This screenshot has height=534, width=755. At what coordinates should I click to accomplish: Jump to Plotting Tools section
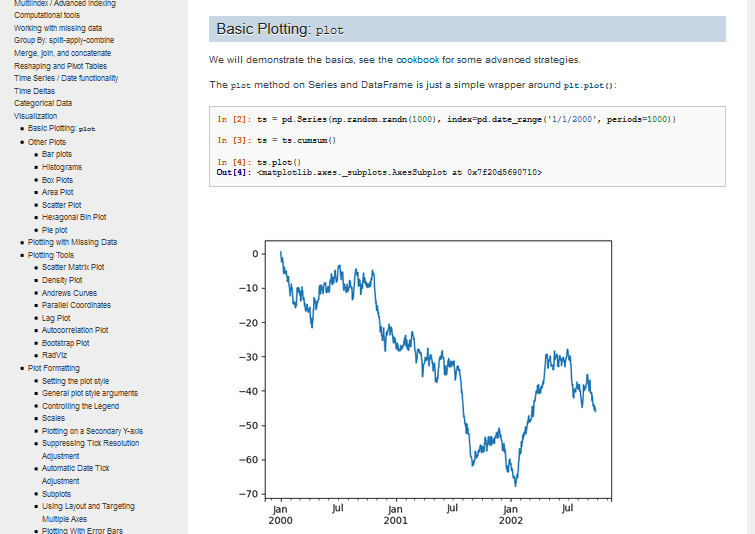[x=51, y=255]
